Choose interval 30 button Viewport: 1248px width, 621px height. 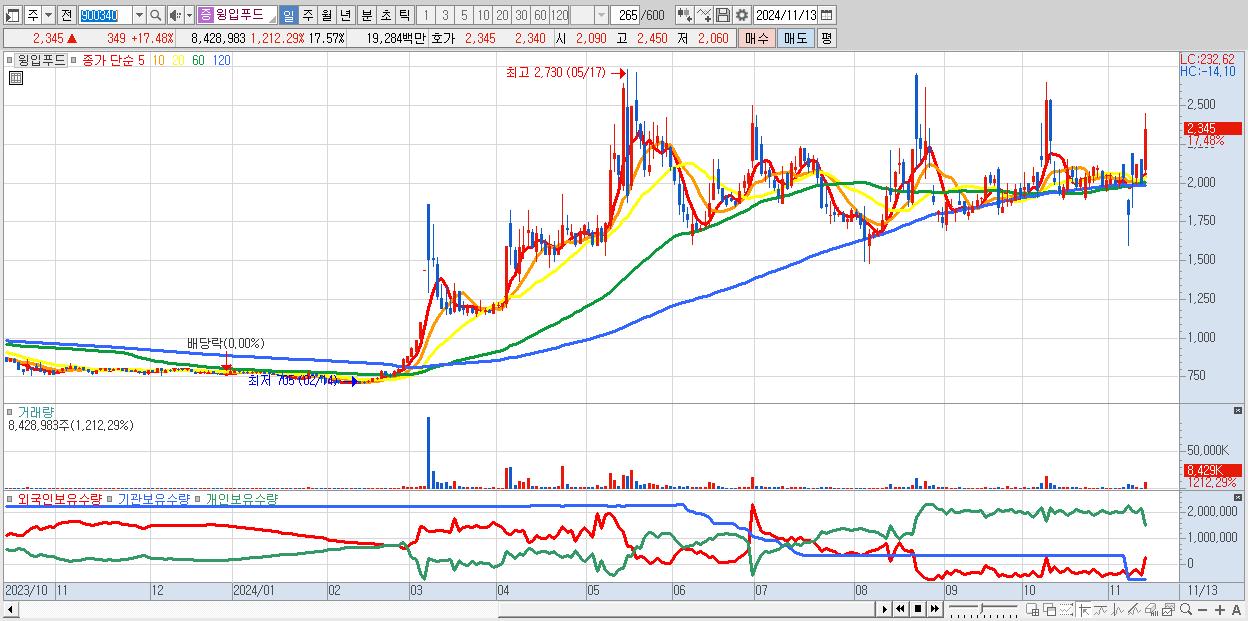point(521,15)
